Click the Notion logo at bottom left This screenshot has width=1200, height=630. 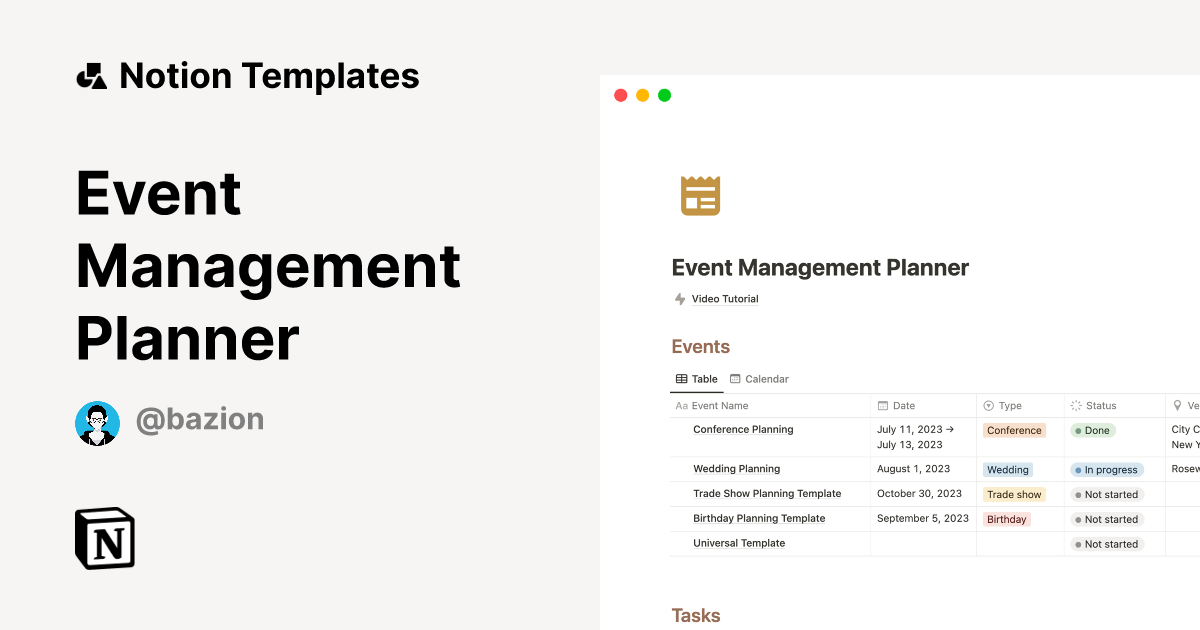coord(104,538)
